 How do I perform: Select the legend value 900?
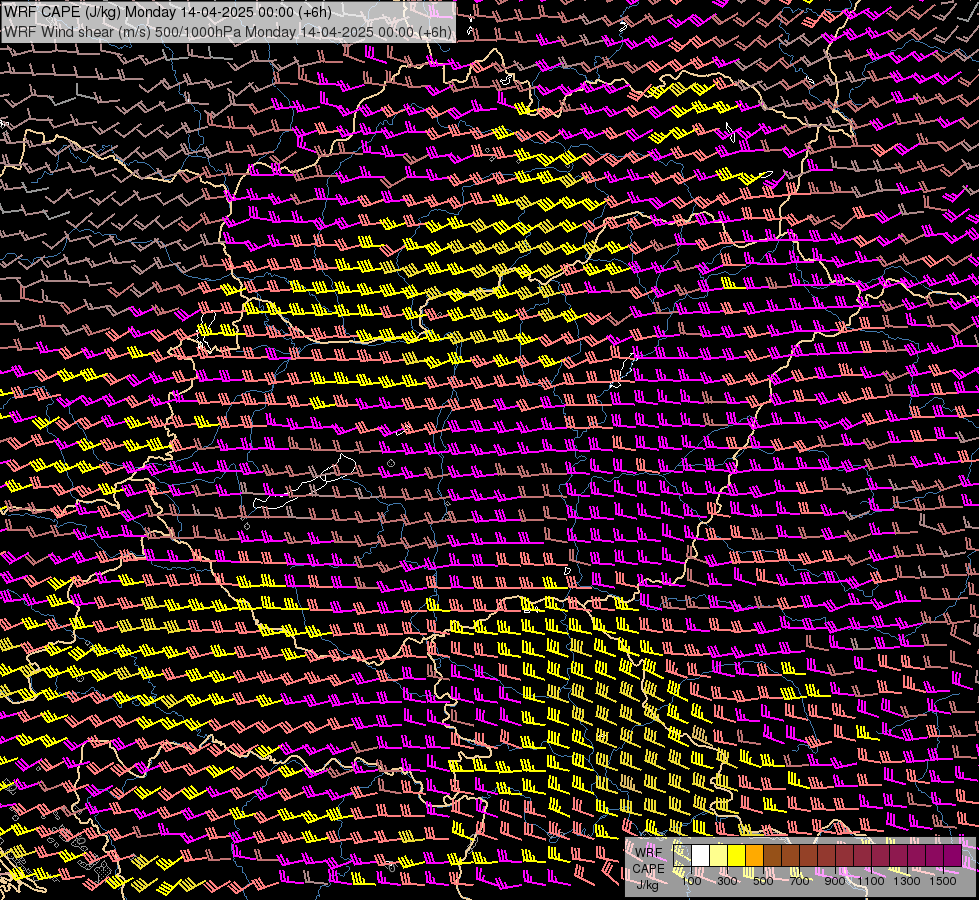point(835,881)
